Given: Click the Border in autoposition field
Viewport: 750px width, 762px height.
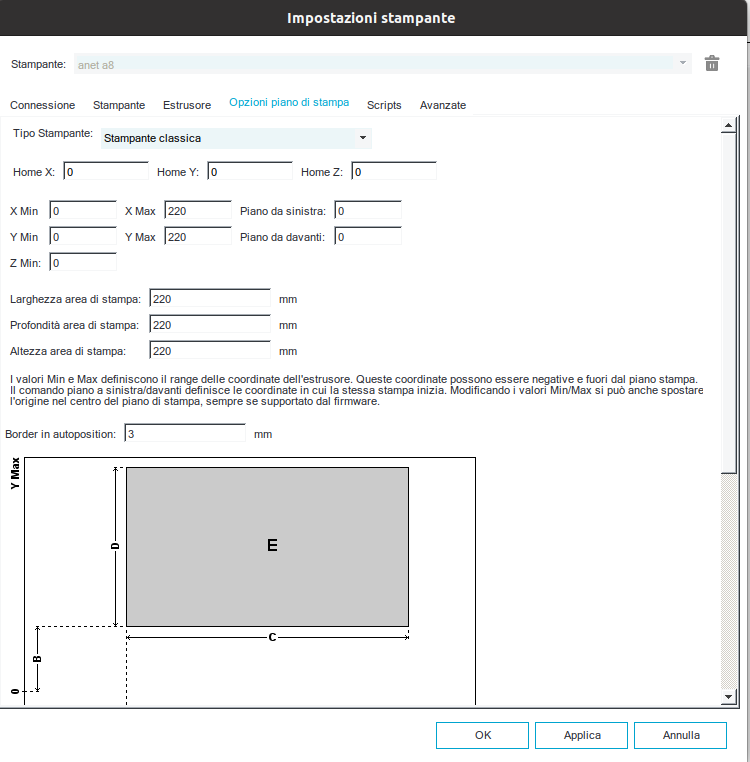Looking at the screenshot, I should (x=185, y=433).
